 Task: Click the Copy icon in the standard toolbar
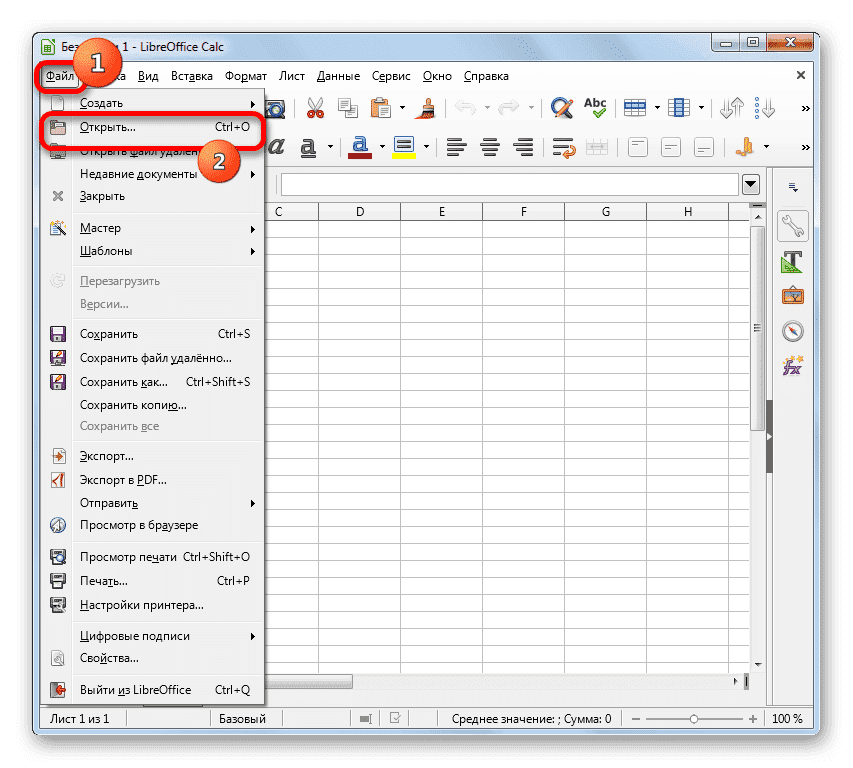(348, 107)
